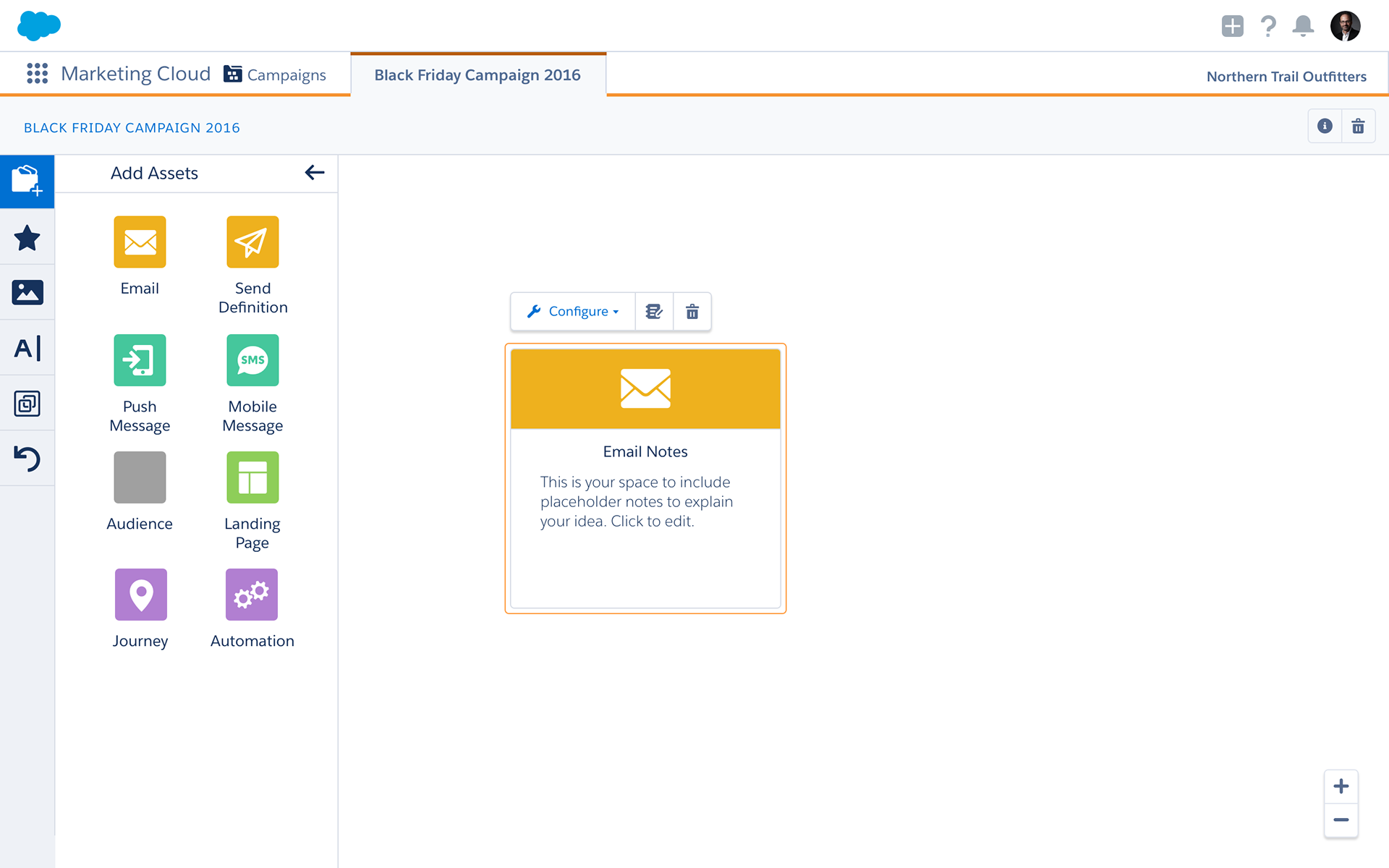Select the text tool sidebar icon

[x=27, y=348]
